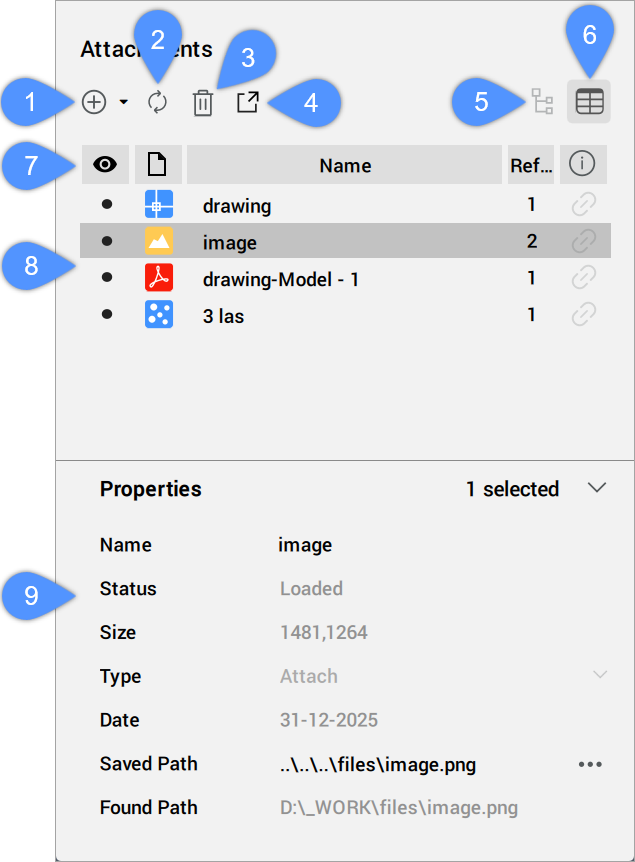Viewport: 635px width, 862px height.
Task: Open the dropdown arrow beside Attach button
Action: pyautogui.click(x=123, y=102)
